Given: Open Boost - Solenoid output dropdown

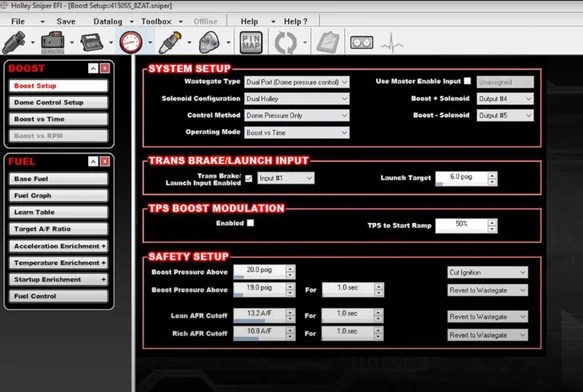Looking at the screenshot, I should [505, 115].
